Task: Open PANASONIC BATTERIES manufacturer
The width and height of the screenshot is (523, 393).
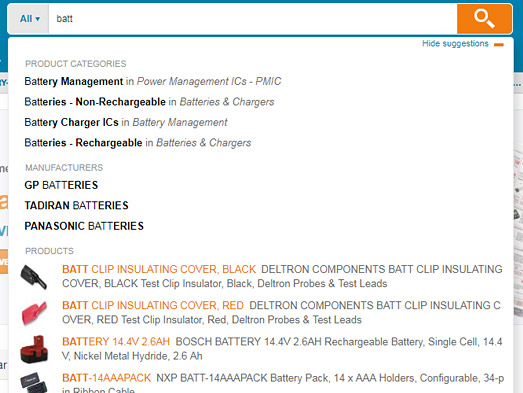Action: 84,226
